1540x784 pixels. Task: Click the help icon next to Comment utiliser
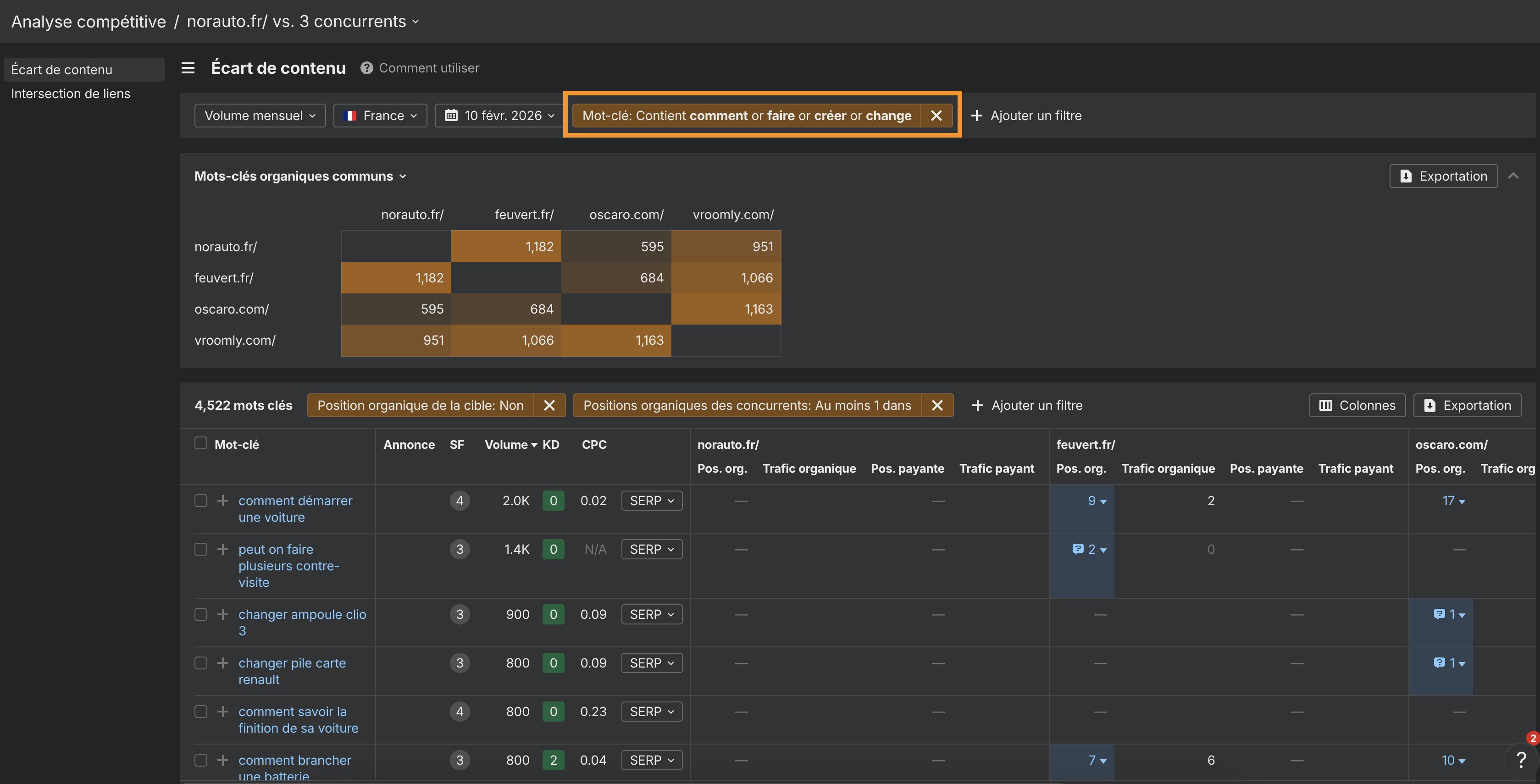pos(366,67)
